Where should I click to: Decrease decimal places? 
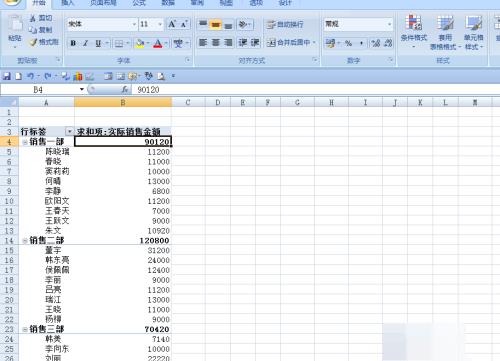[x=388, y=43]
